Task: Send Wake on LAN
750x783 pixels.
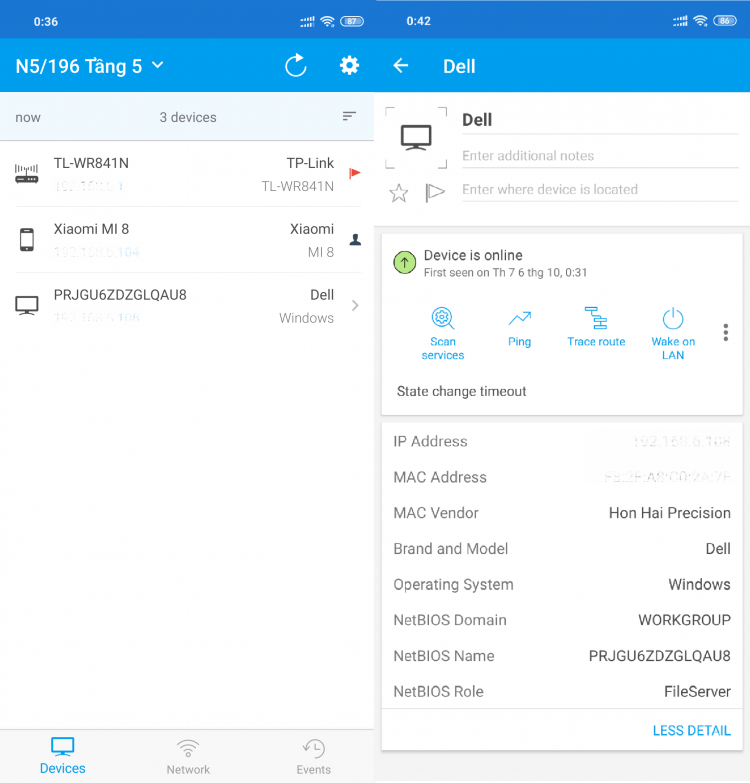Action: point(673,333)
